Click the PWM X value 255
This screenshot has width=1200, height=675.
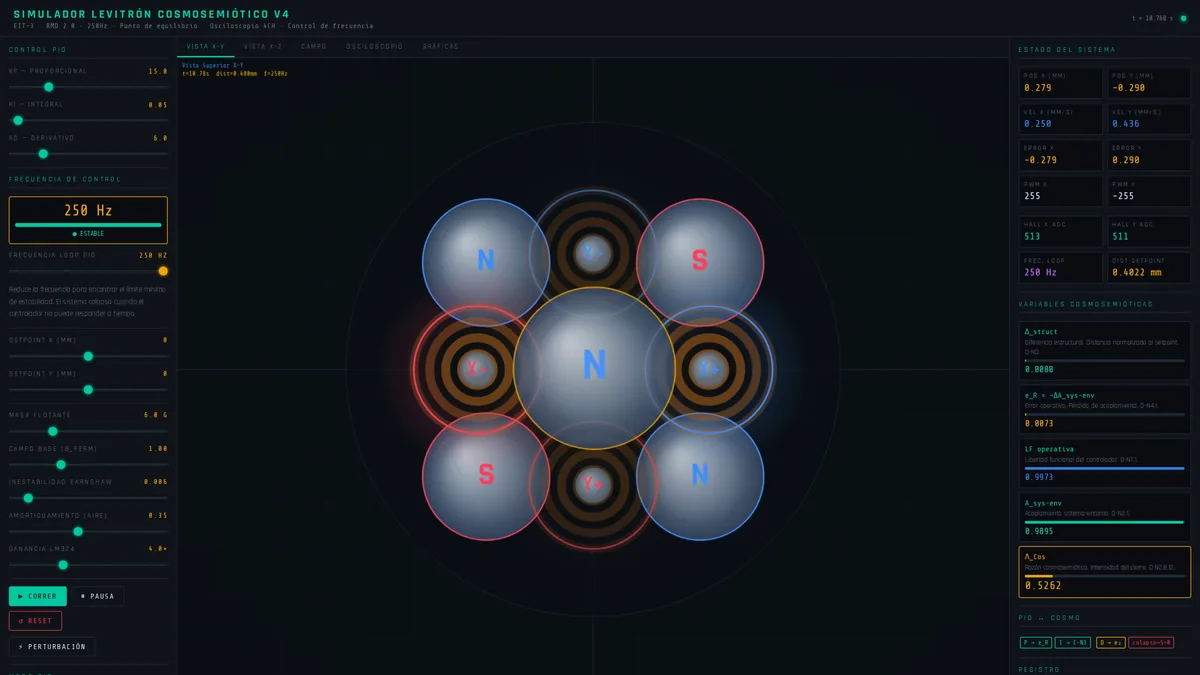coord(1033,196)
